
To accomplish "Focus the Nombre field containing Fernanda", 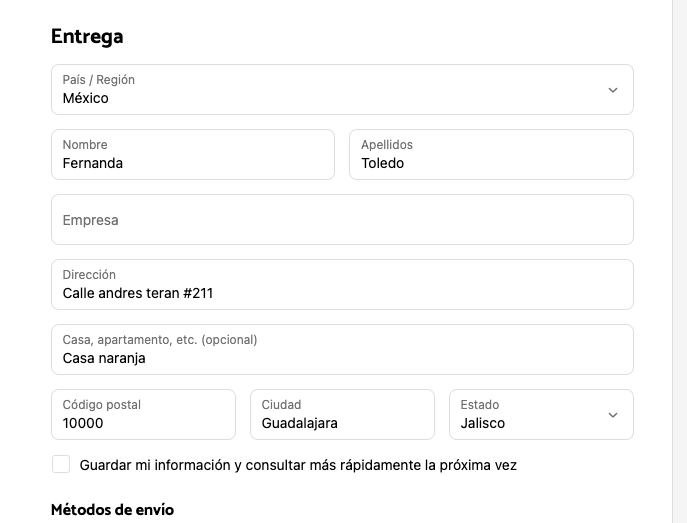I will 192,155.
